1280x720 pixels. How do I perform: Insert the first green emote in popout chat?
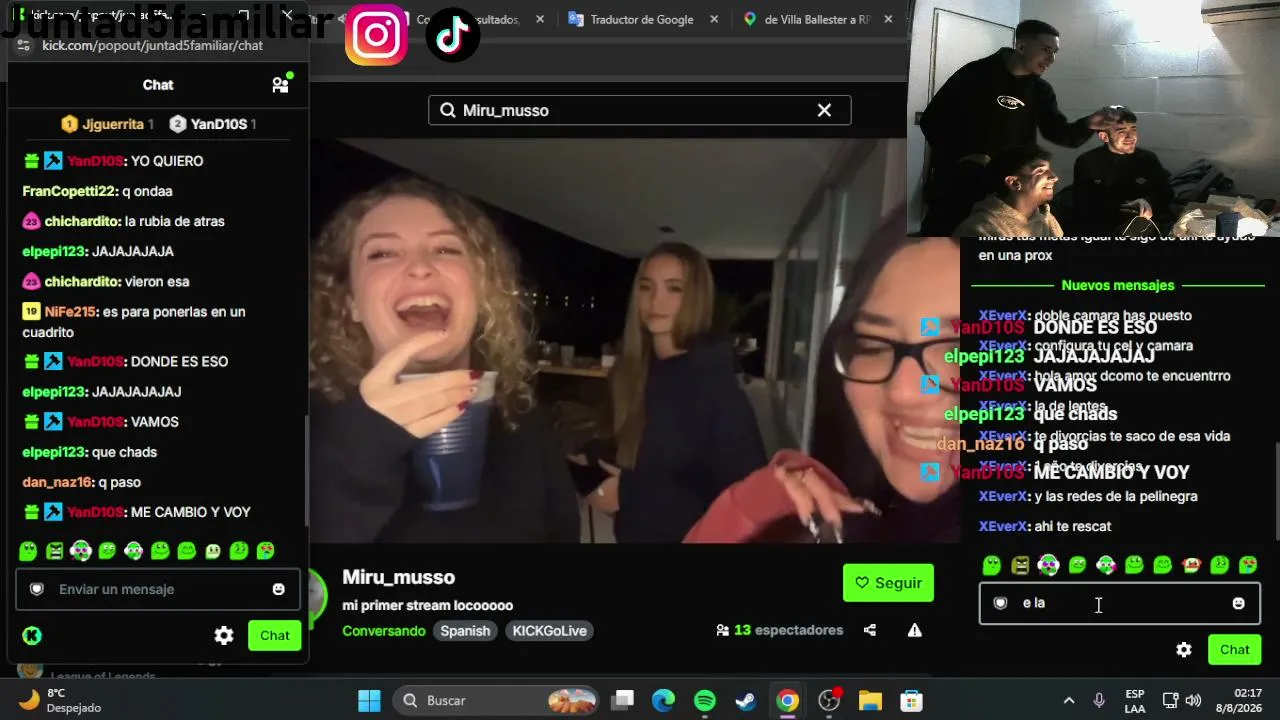click(28, 551)
